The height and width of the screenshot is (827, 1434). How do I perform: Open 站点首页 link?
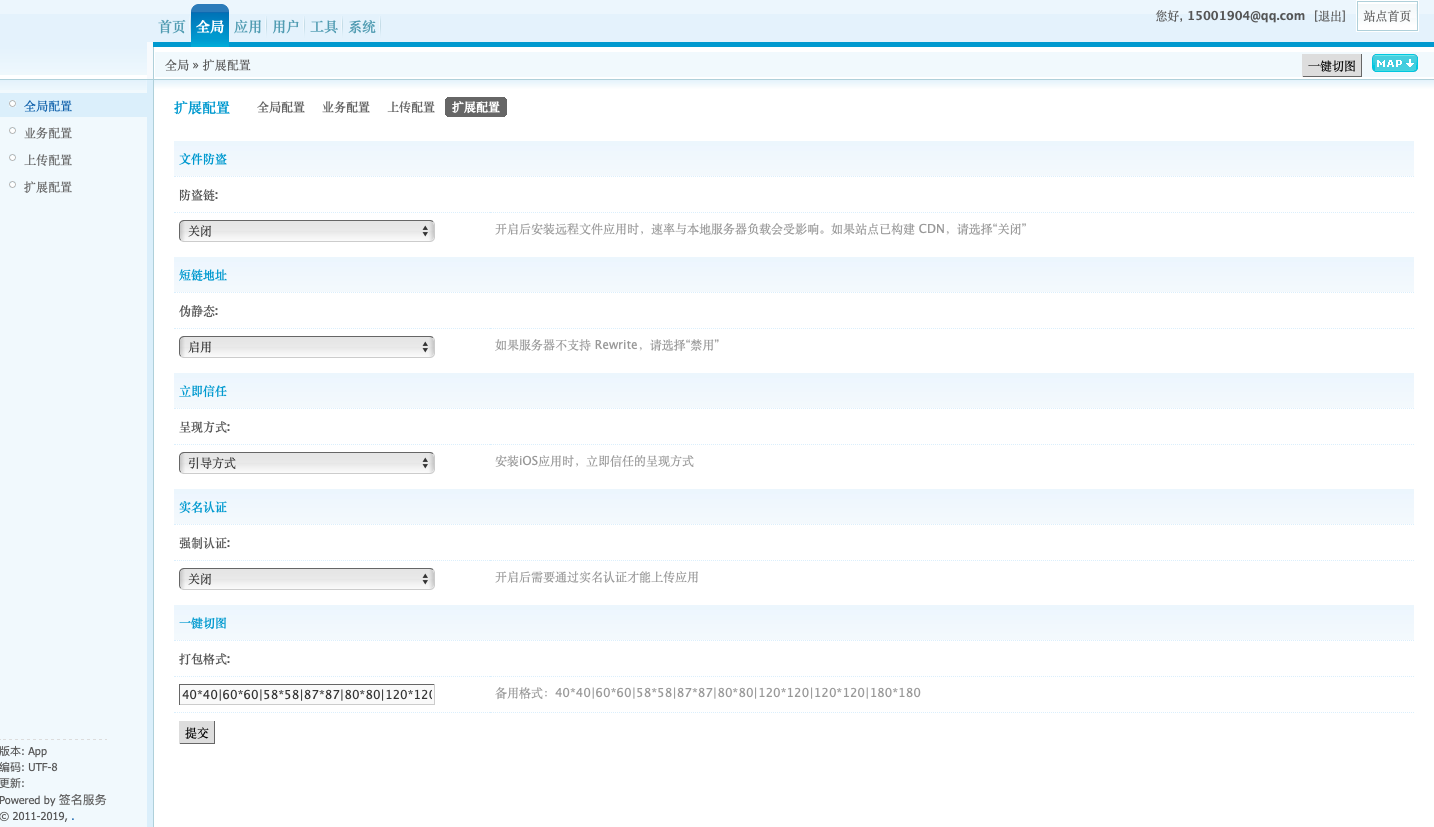1387,16
